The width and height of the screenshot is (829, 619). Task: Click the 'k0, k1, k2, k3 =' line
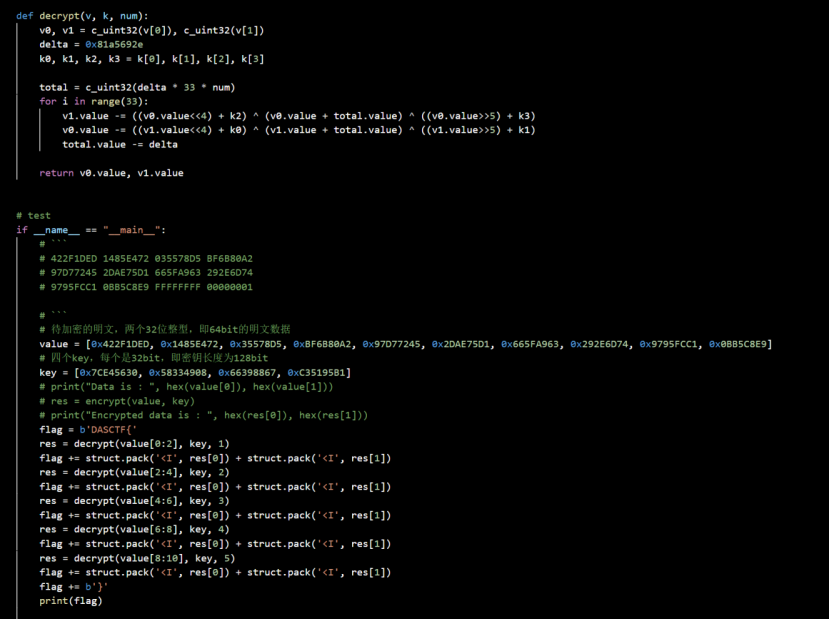151,59
